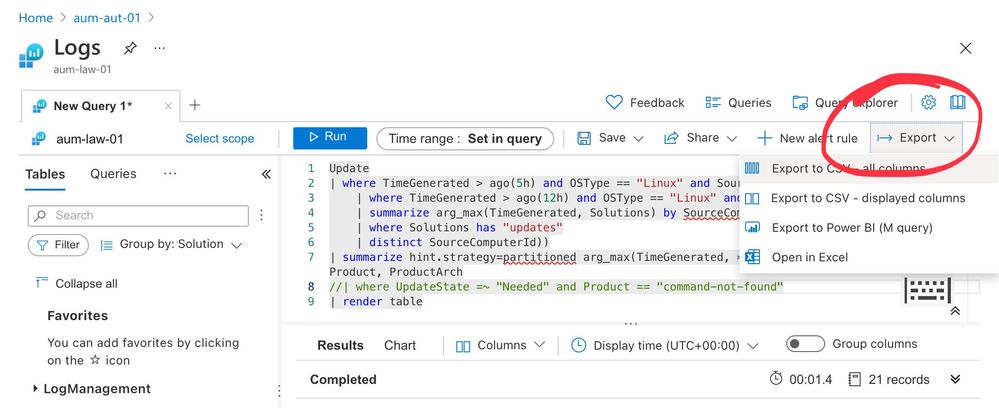This screenshot has height=408, width=999.
Task: Choose Export to CSV - displayed columns
Action: 869,198
